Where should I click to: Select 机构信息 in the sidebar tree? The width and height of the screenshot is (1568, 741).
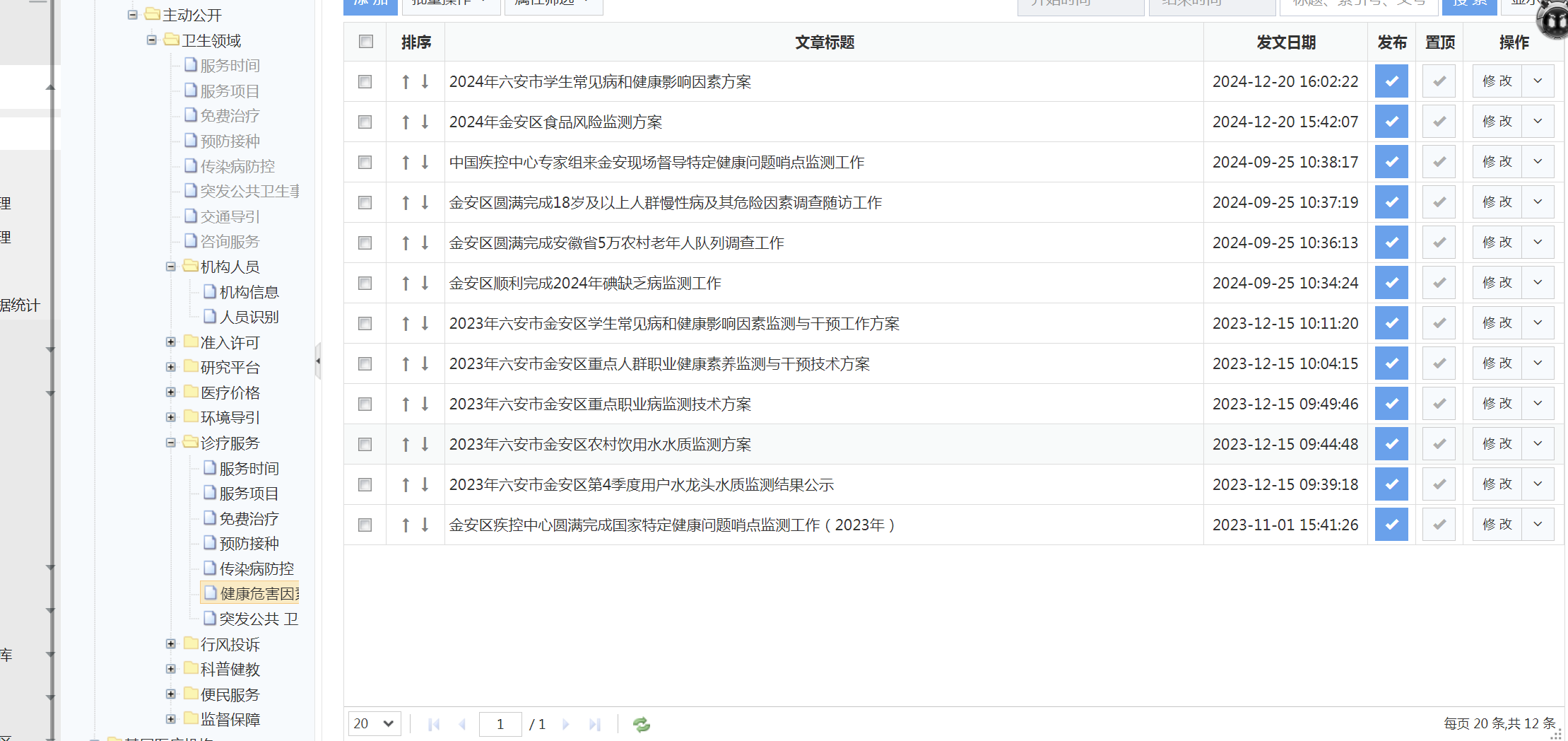pyautogui.click(x=249, y=292)
